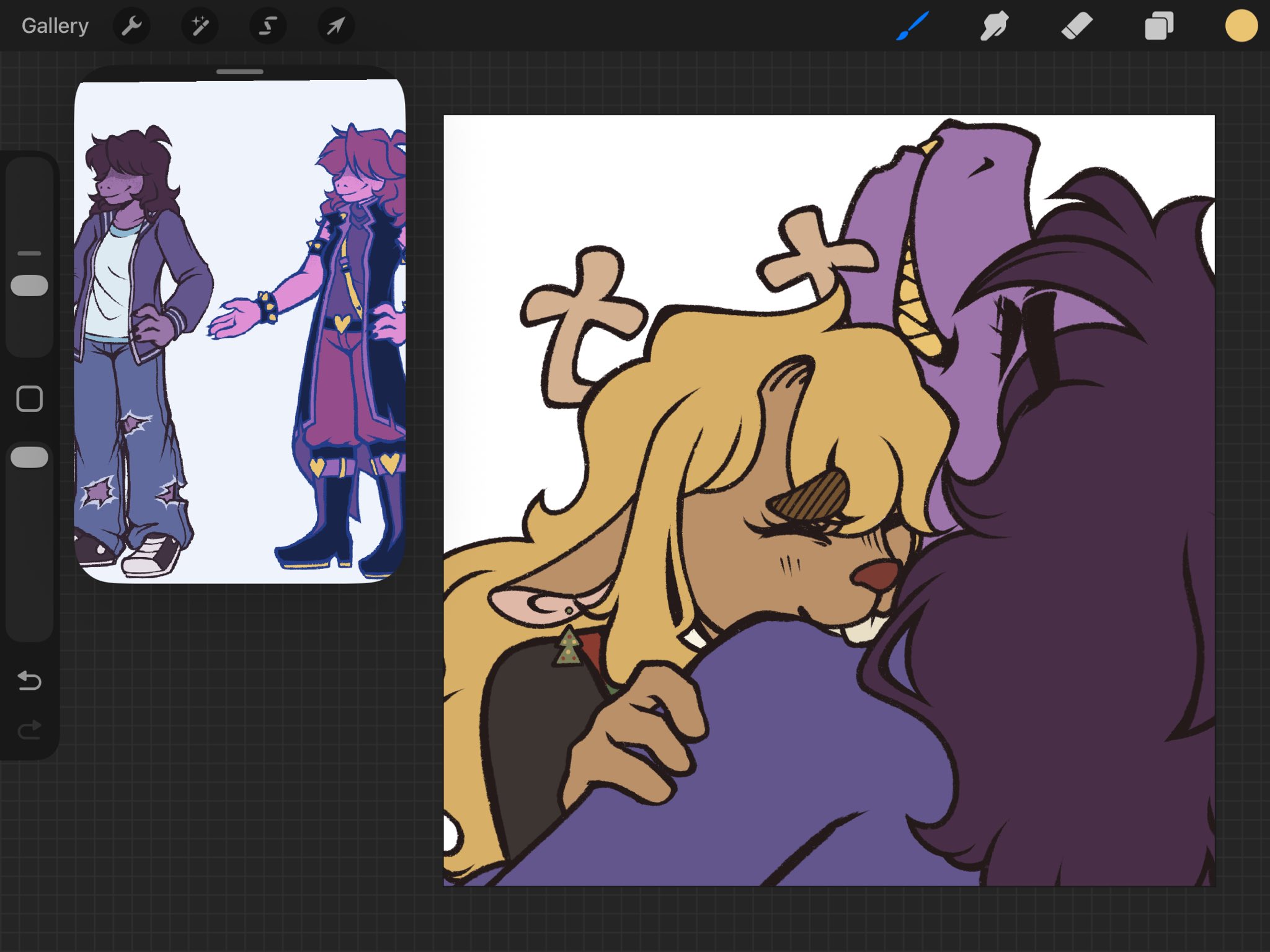Select the Eraser tool

point(1077,26)
